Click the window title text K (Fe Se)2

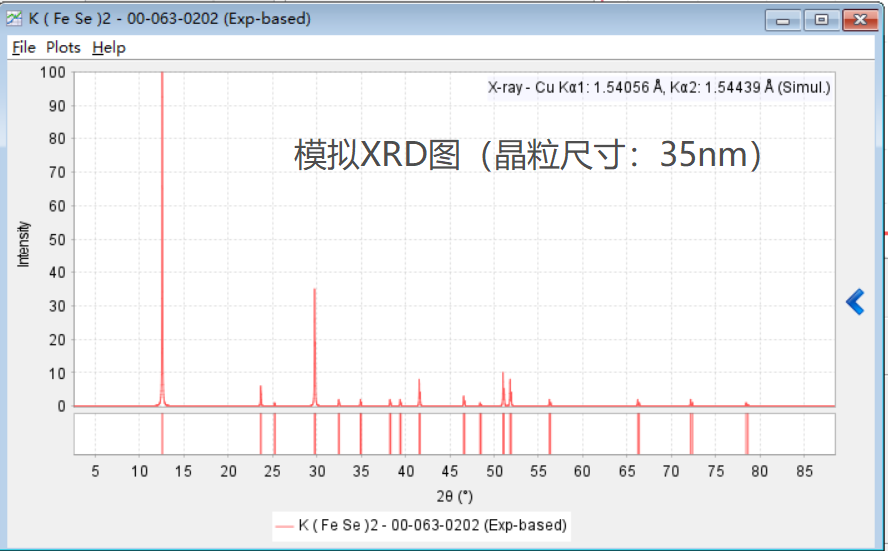pyautogui.click(x=169, y=19)
